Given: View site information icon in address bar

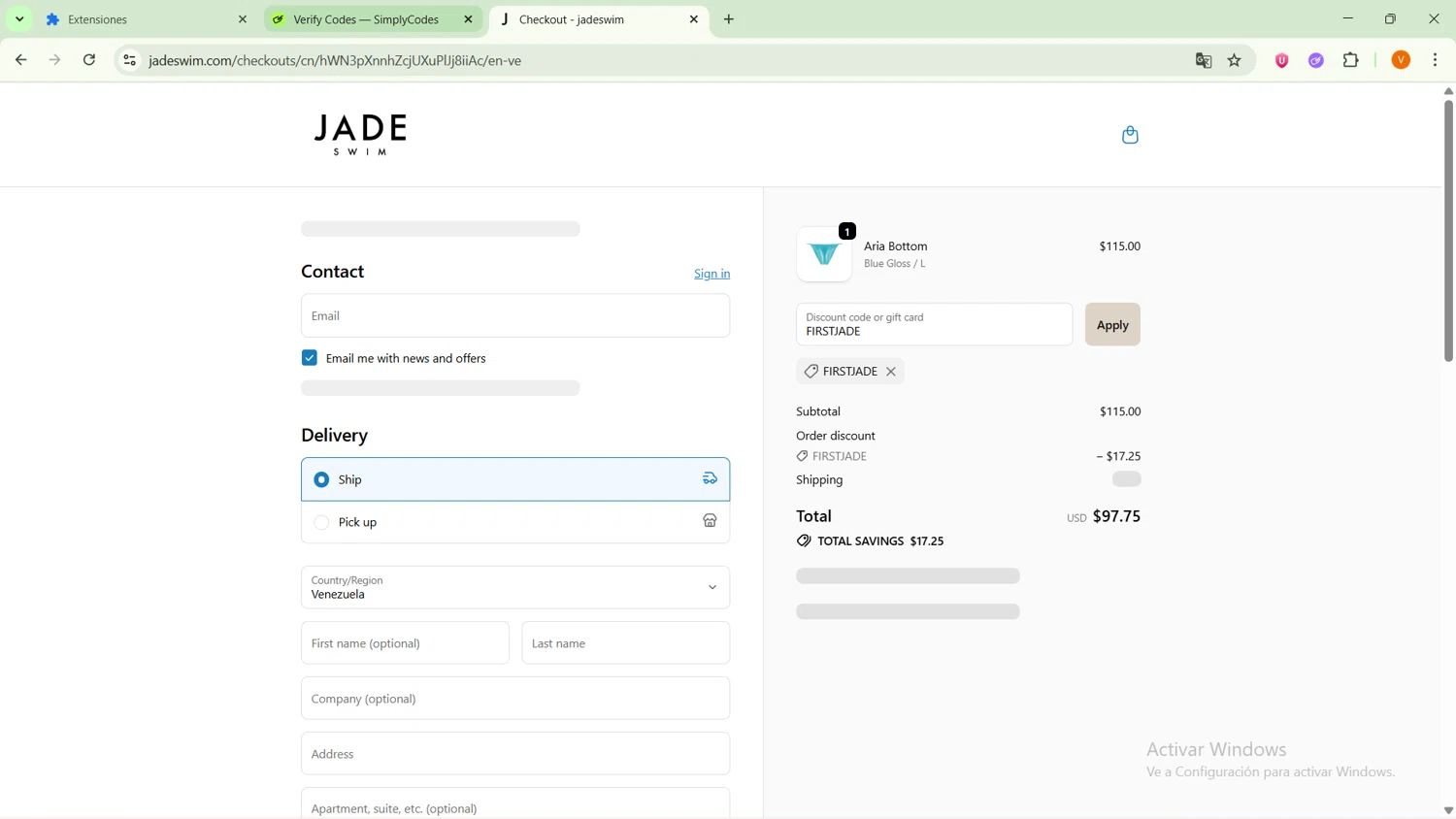Looking at the screenshot, I should click(x=129, y=60).
